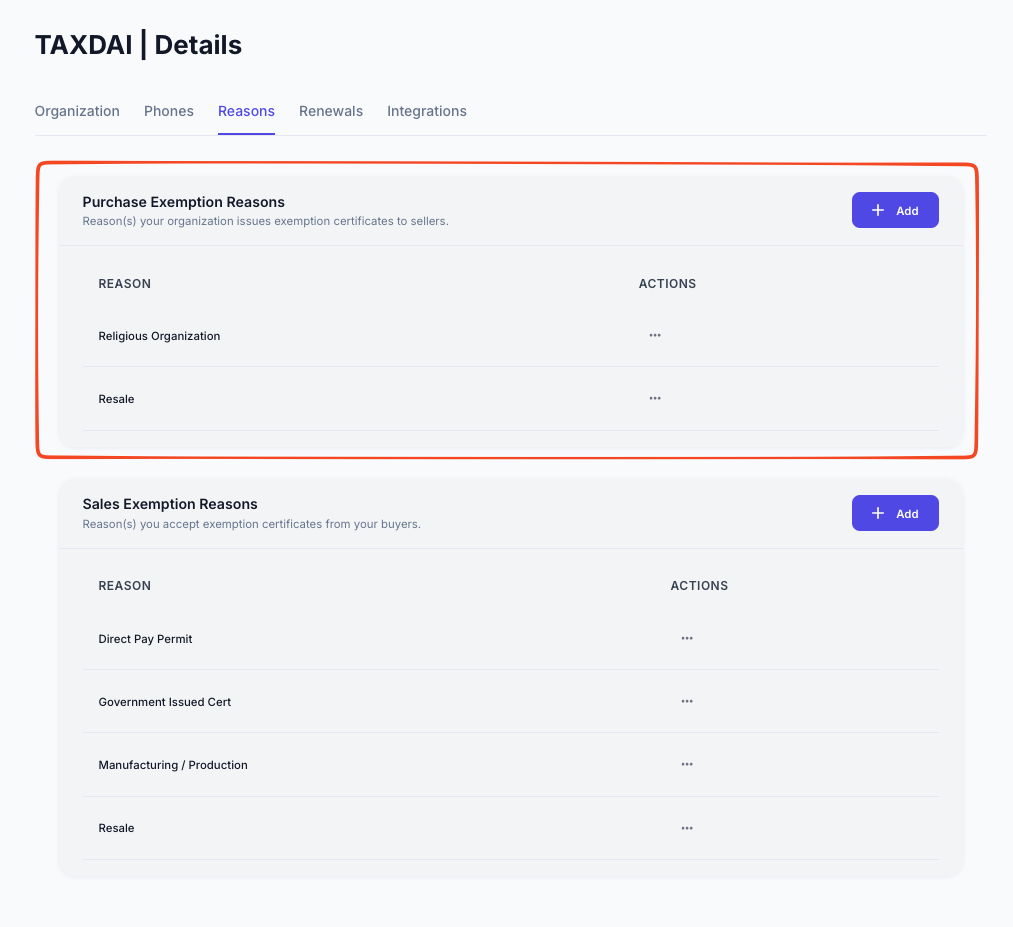Click the Government Issued Cert reason
The height and width of the screenshot is (927, 1013).
165,702
